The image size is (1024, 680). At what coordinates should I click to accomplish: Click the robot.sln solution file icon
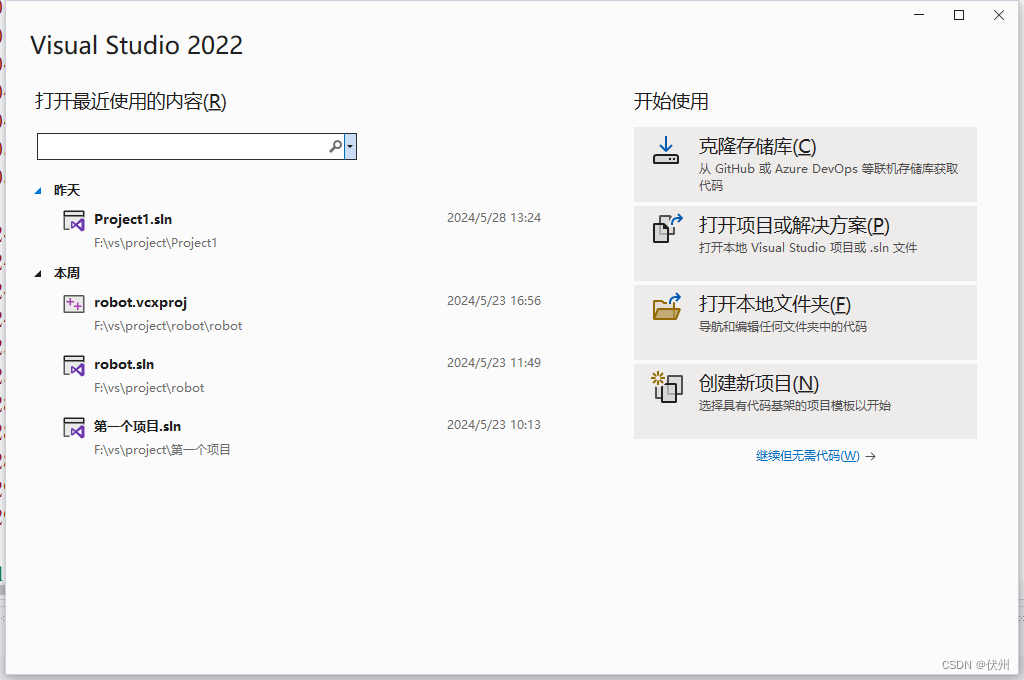pyautogui.click(x=74, y=366)
